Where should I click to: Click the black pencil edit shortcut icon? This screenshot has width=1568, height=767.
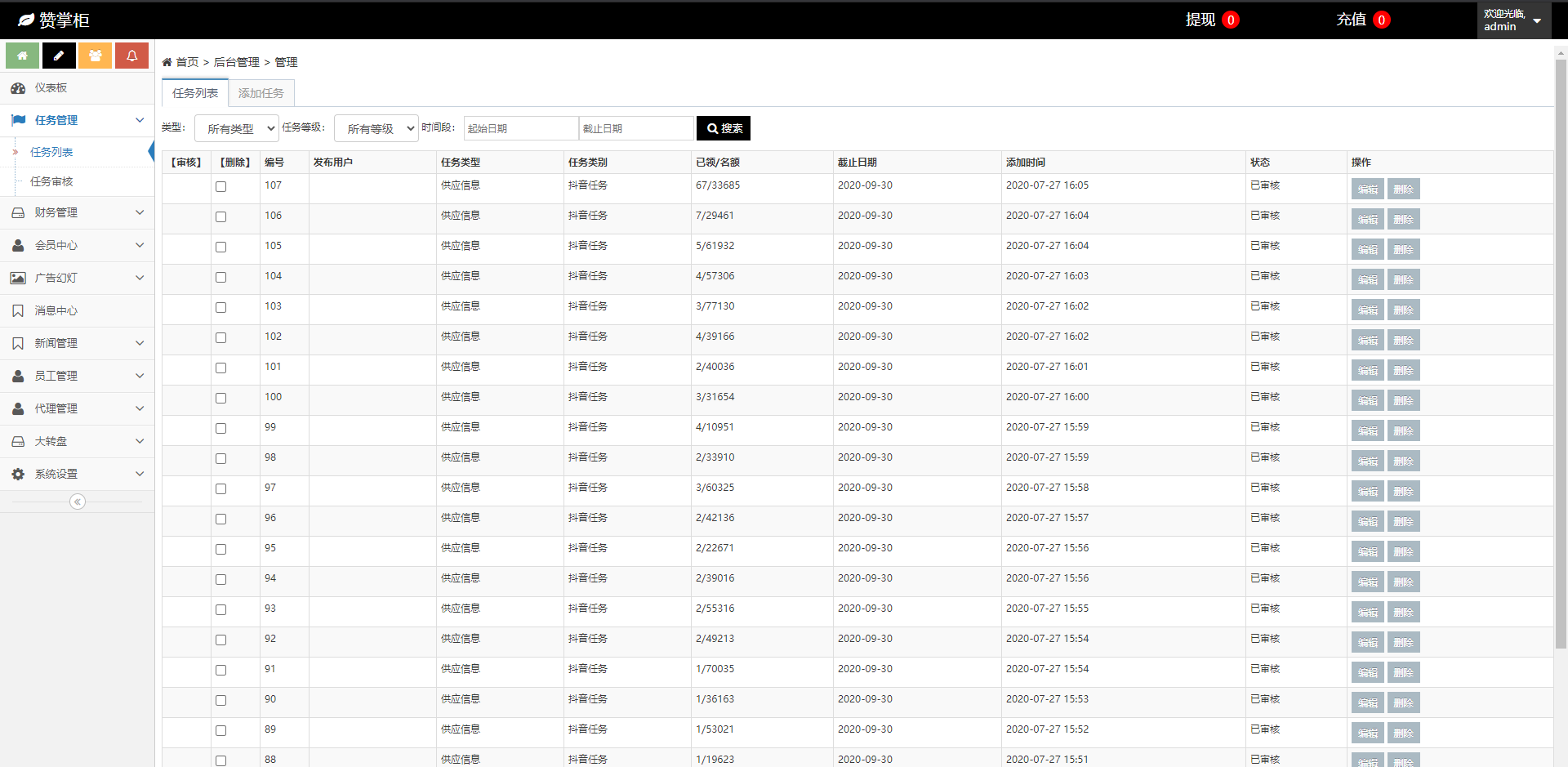coord(59,56)
